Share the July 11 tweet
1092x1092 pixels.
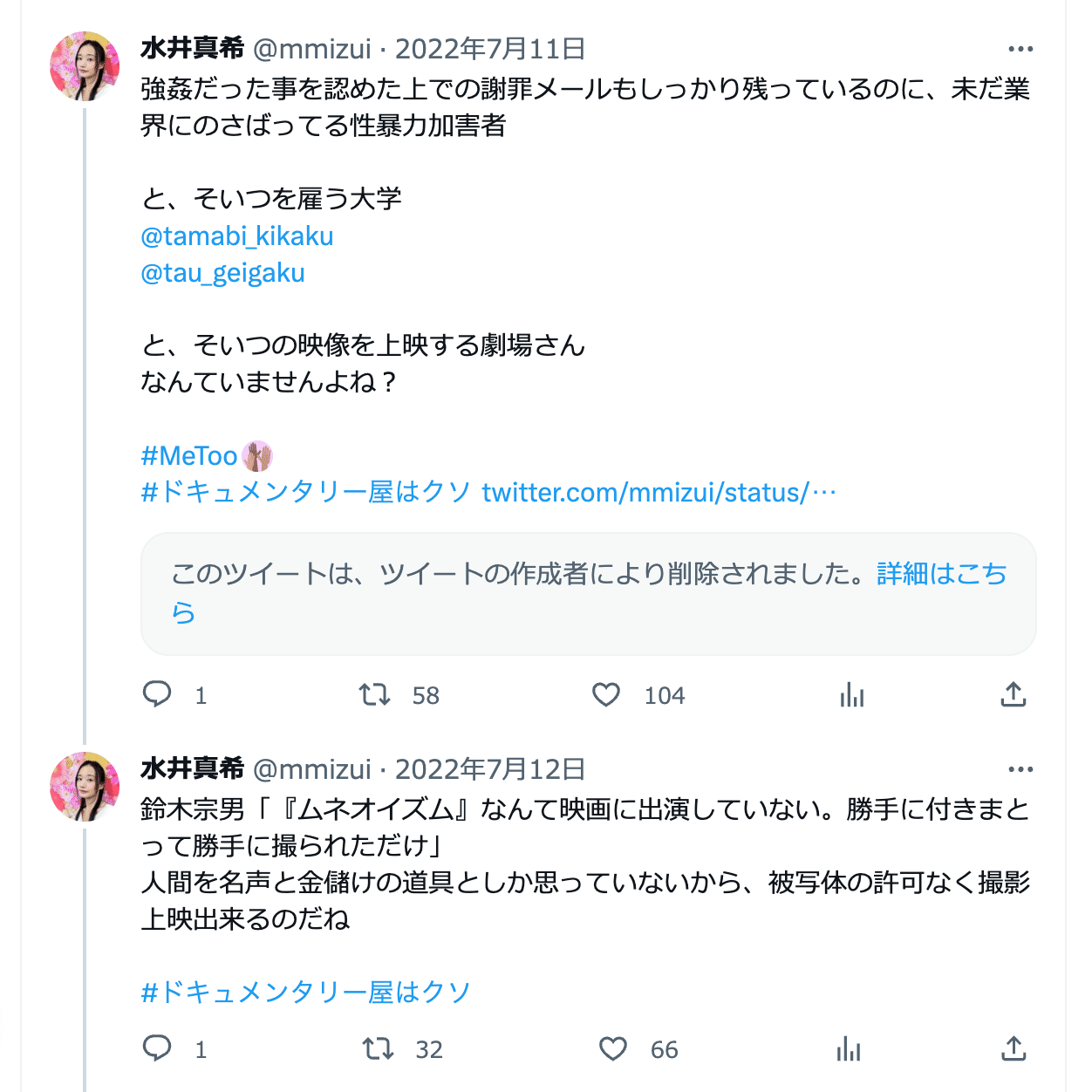click(1013, 694)
